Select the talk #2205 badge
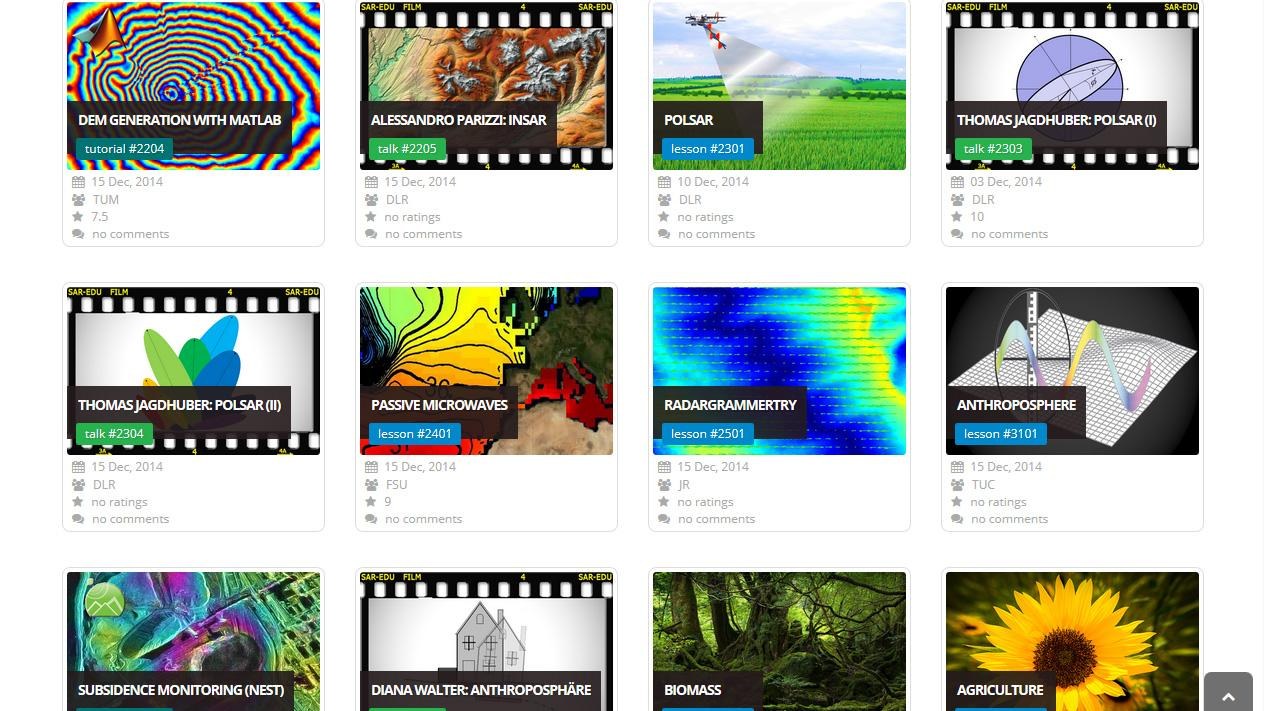Screen dimensions: 1264x711 tap(407, 149)
